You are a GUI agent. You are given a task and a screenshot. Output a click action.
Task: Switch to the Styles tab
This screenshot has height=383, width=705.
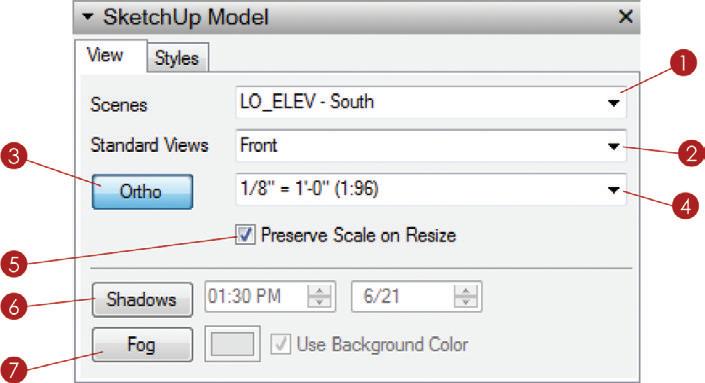click(x=177, y=58)
